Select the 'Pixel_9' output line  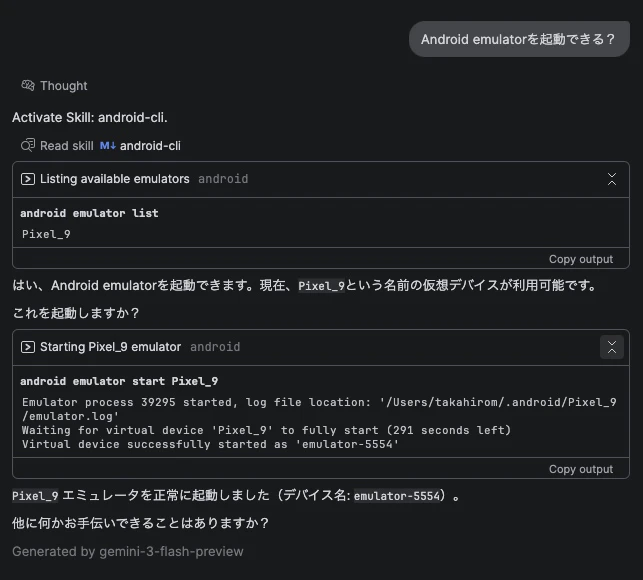[x=46, y=234]
